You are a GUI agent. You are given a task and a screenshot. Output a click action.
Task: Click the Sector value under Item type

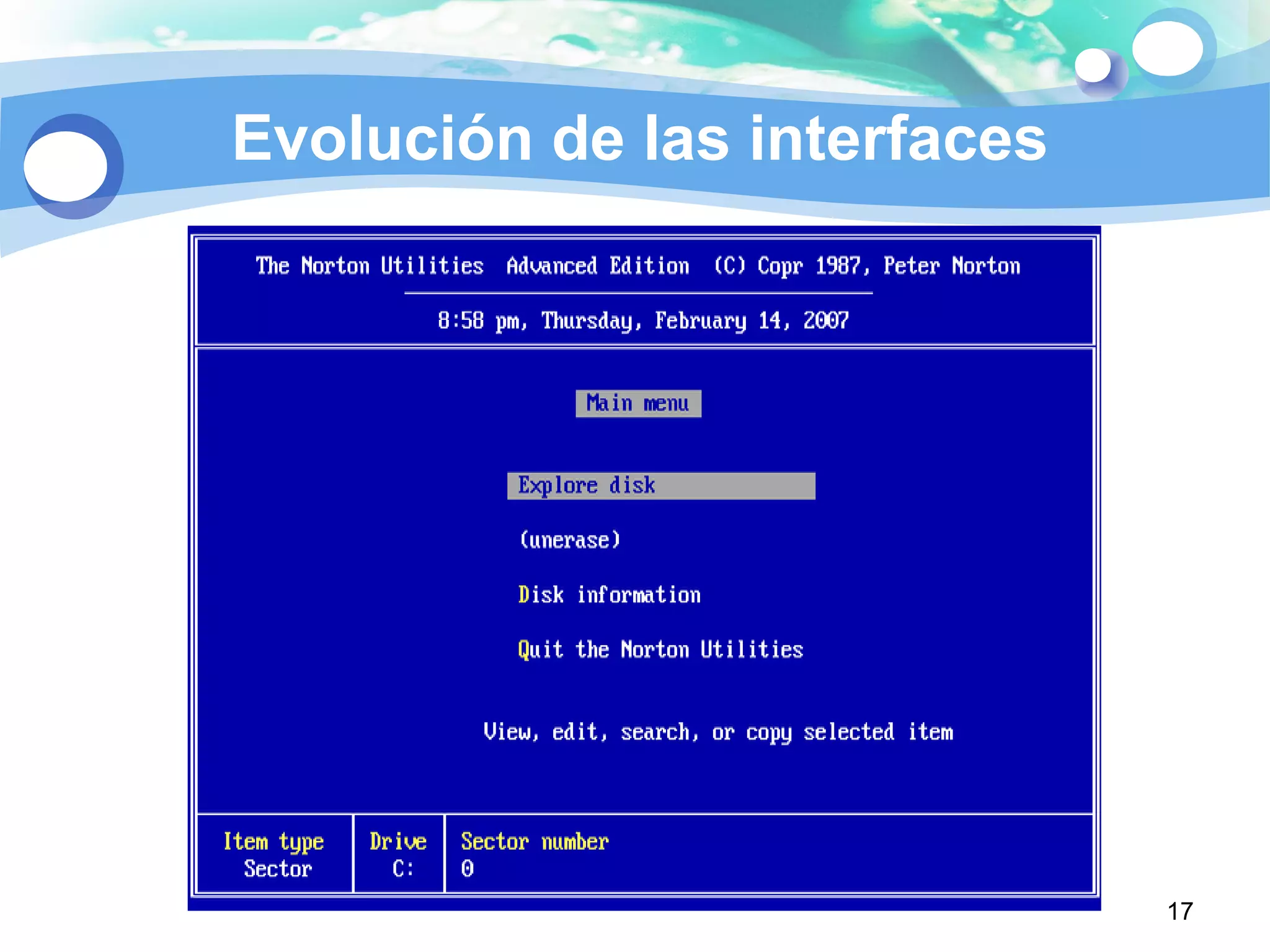[278, 869]
